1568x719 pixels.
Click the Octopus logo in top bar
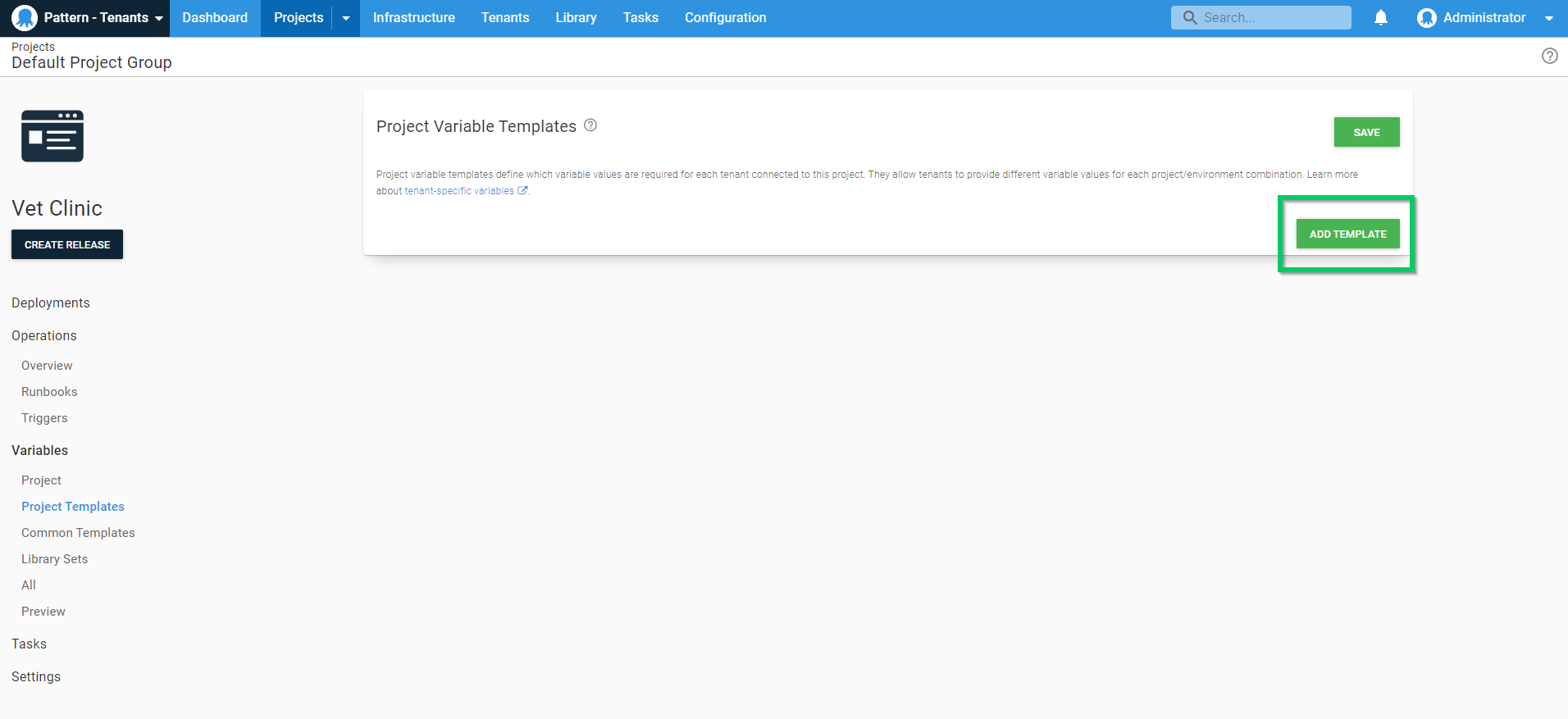click(25, 18)
